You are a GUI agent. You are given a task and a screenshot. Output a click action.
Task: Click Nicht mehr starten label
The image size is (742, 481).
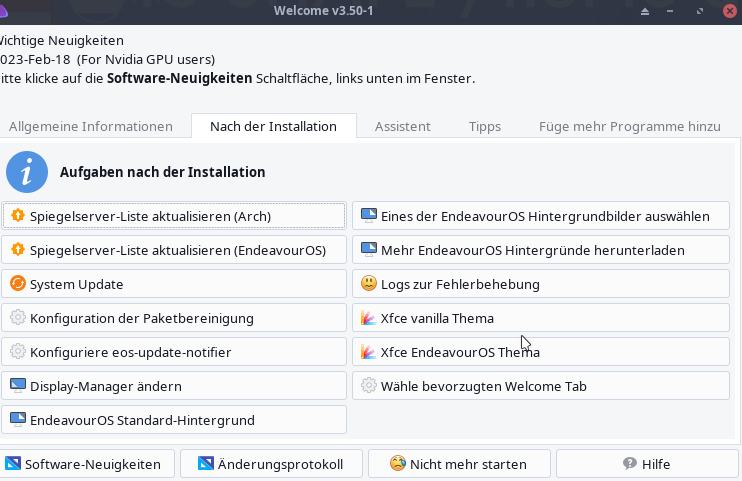[468, 464]
